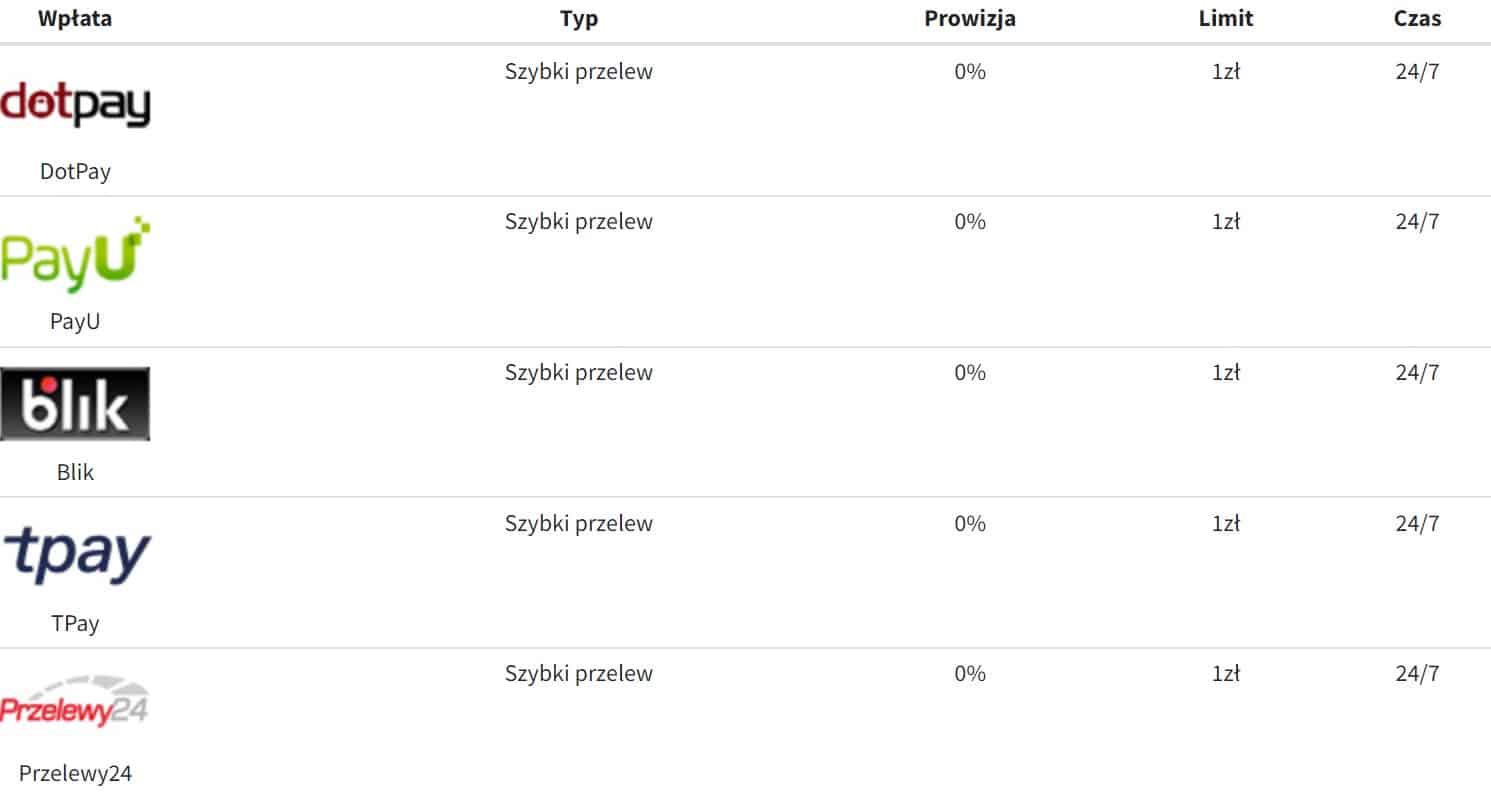Choose the tpay logo
Screen dimensions: 1491x792
click(77, 555)
